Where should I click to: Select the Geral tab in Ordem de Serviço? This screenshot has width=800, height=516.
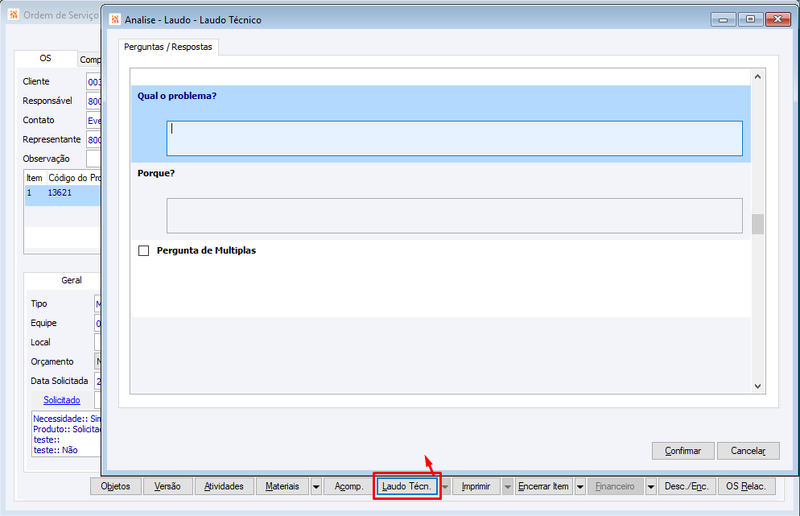(x=71, y=280)
